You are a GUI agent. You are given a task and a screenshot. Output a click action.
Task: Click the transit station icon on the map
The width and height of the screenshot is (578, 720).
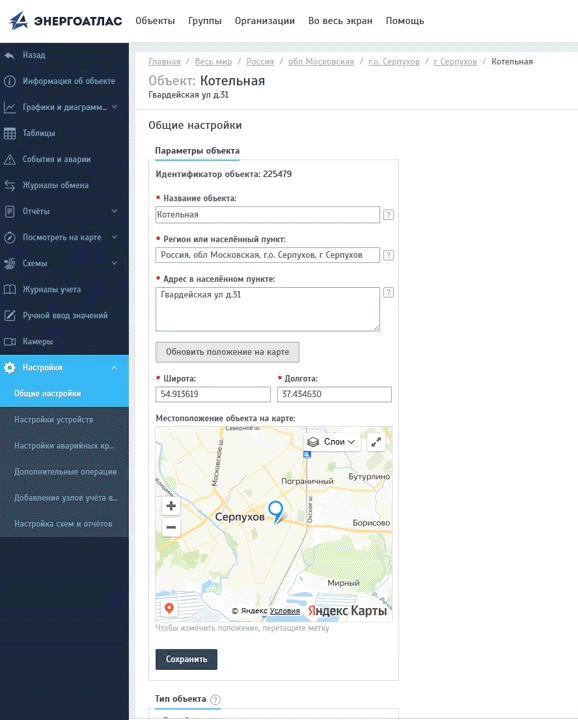(x=307, y=455)
